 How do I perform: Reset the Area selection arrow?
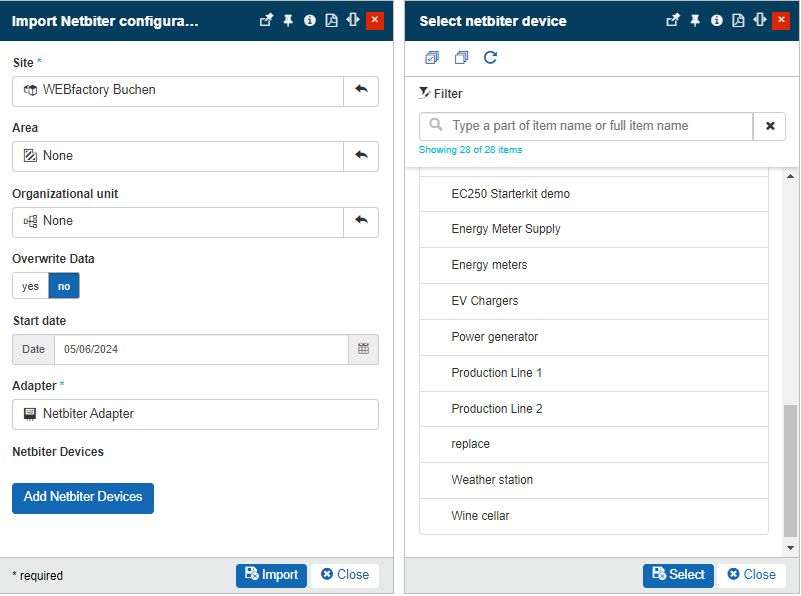click(x=361, y=156)
